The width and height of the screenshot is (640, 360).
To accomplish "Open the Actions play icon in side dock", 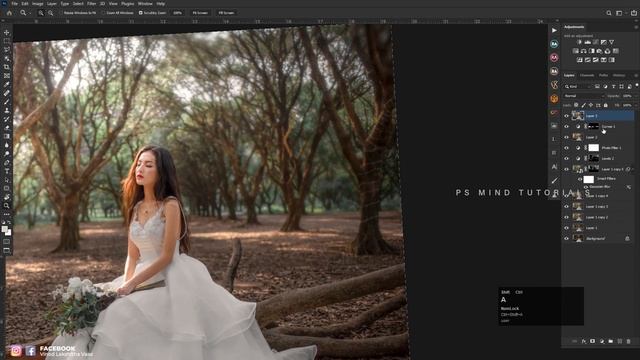I will 554,30.
